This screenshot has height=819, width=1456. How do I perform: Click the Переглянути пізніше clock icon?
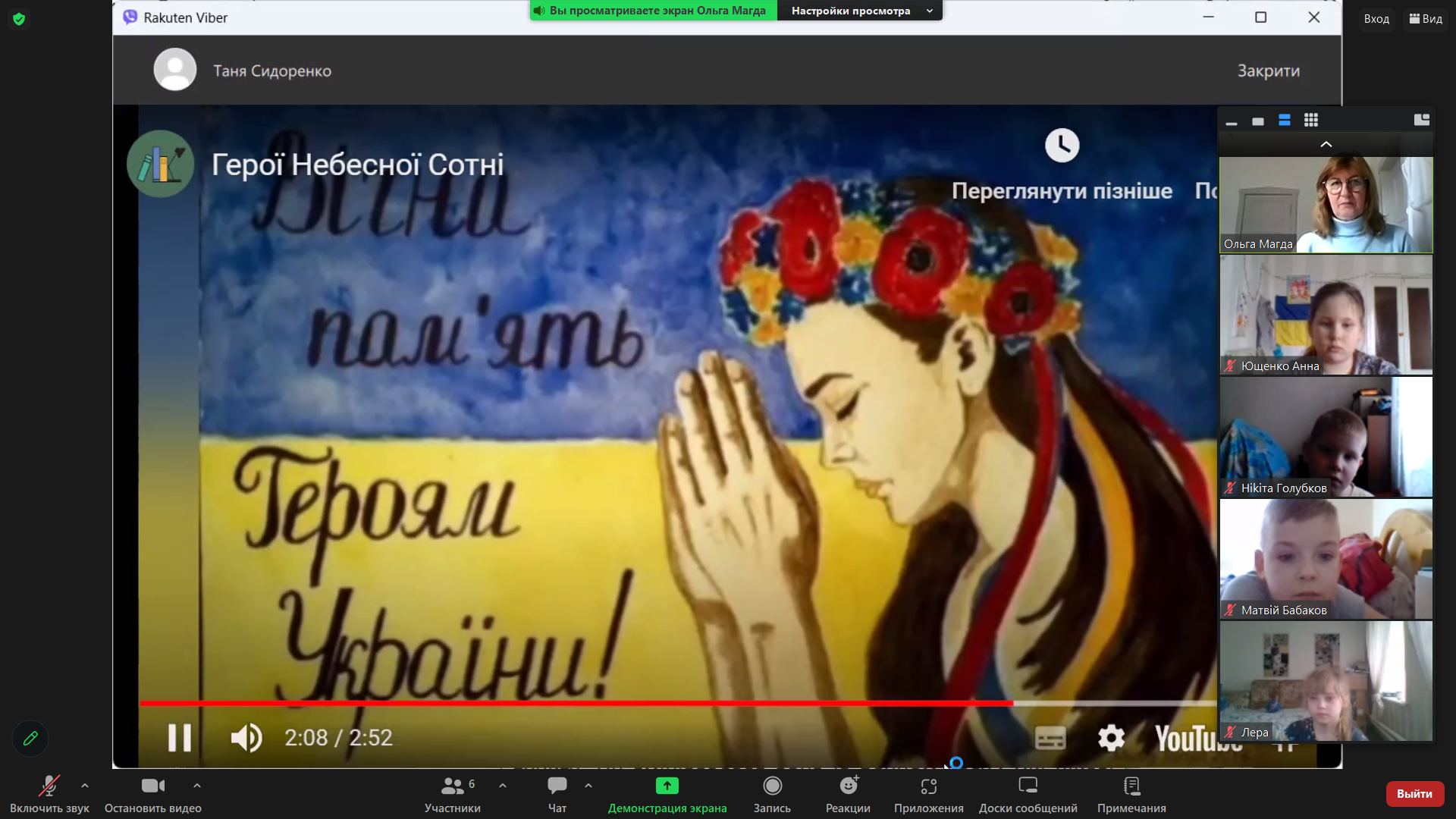1062,145
